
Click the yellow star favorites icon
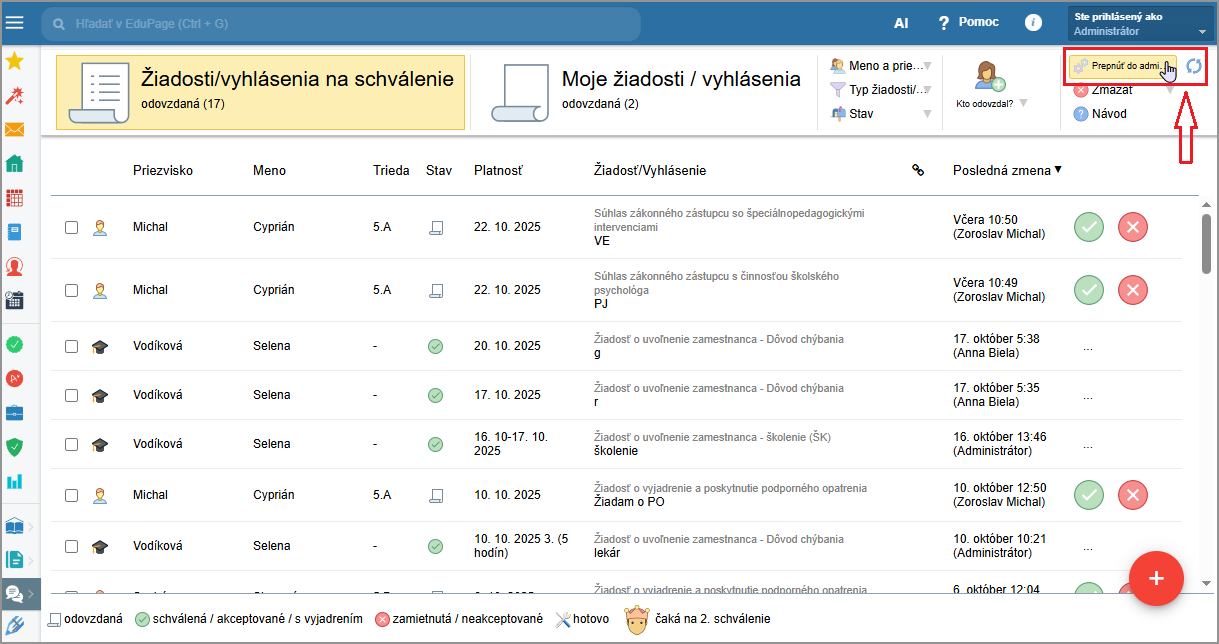[15, 61]
